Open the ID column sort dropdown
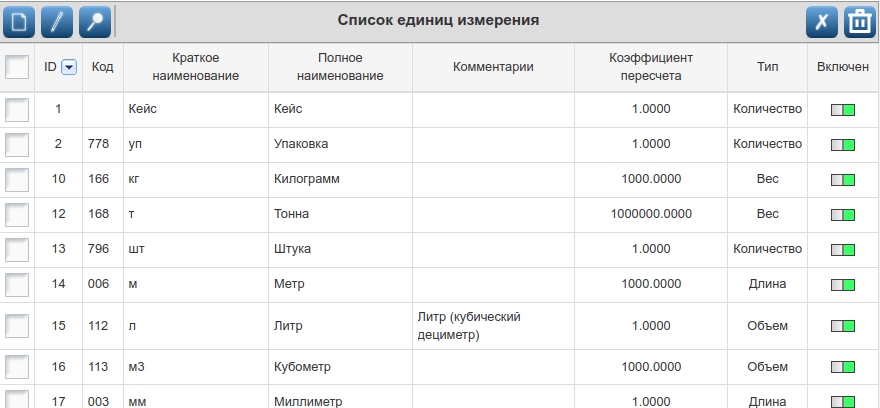This screenshot has width=880, height=408. [69, 67]
